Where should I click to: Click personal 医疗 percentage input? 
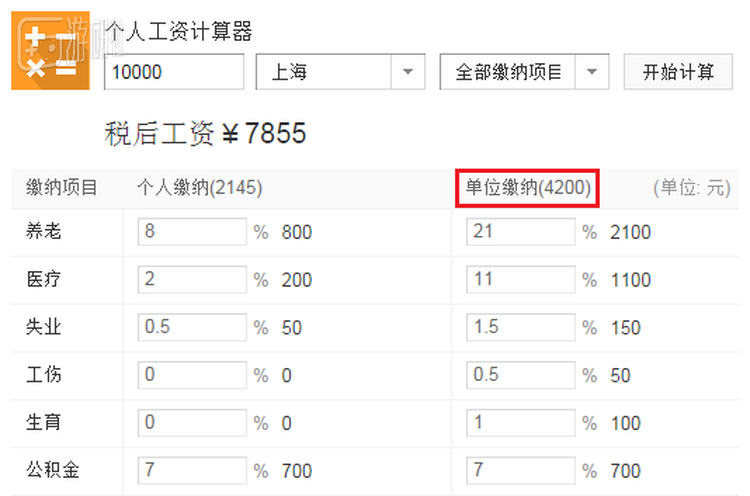tap(192, 280)
